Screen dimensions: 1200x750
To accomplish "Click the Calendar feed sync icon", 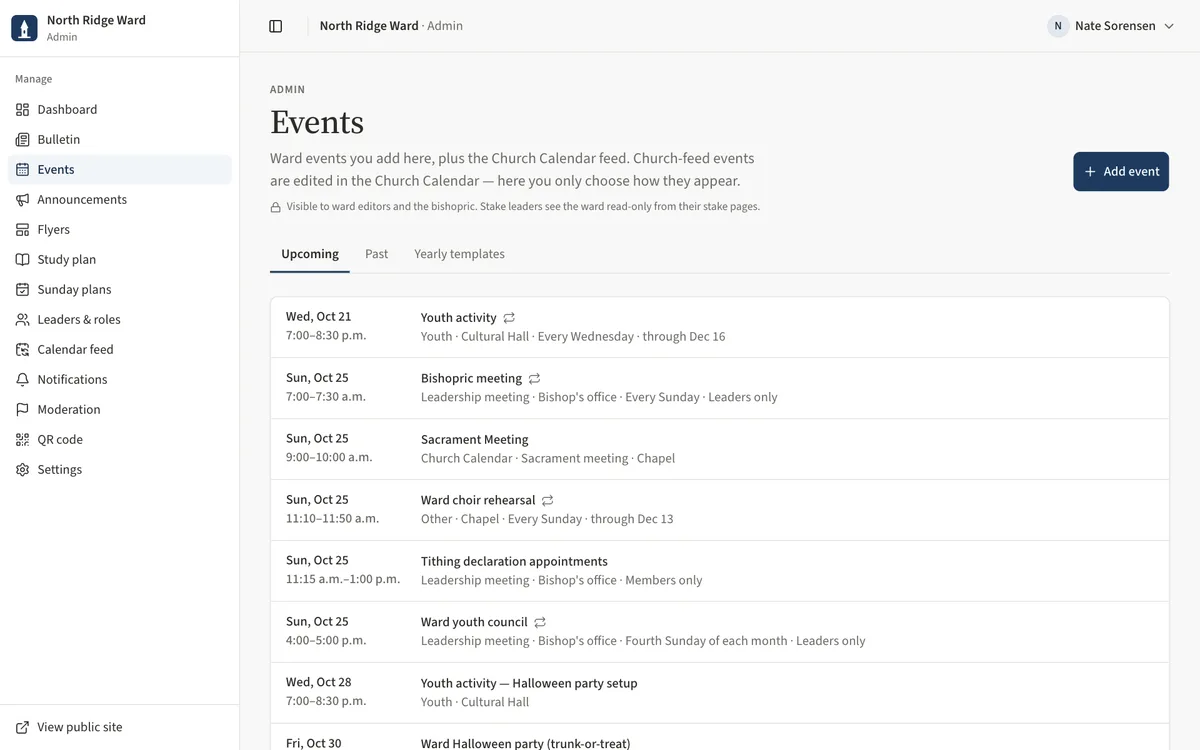I will [x=22, y=350].
